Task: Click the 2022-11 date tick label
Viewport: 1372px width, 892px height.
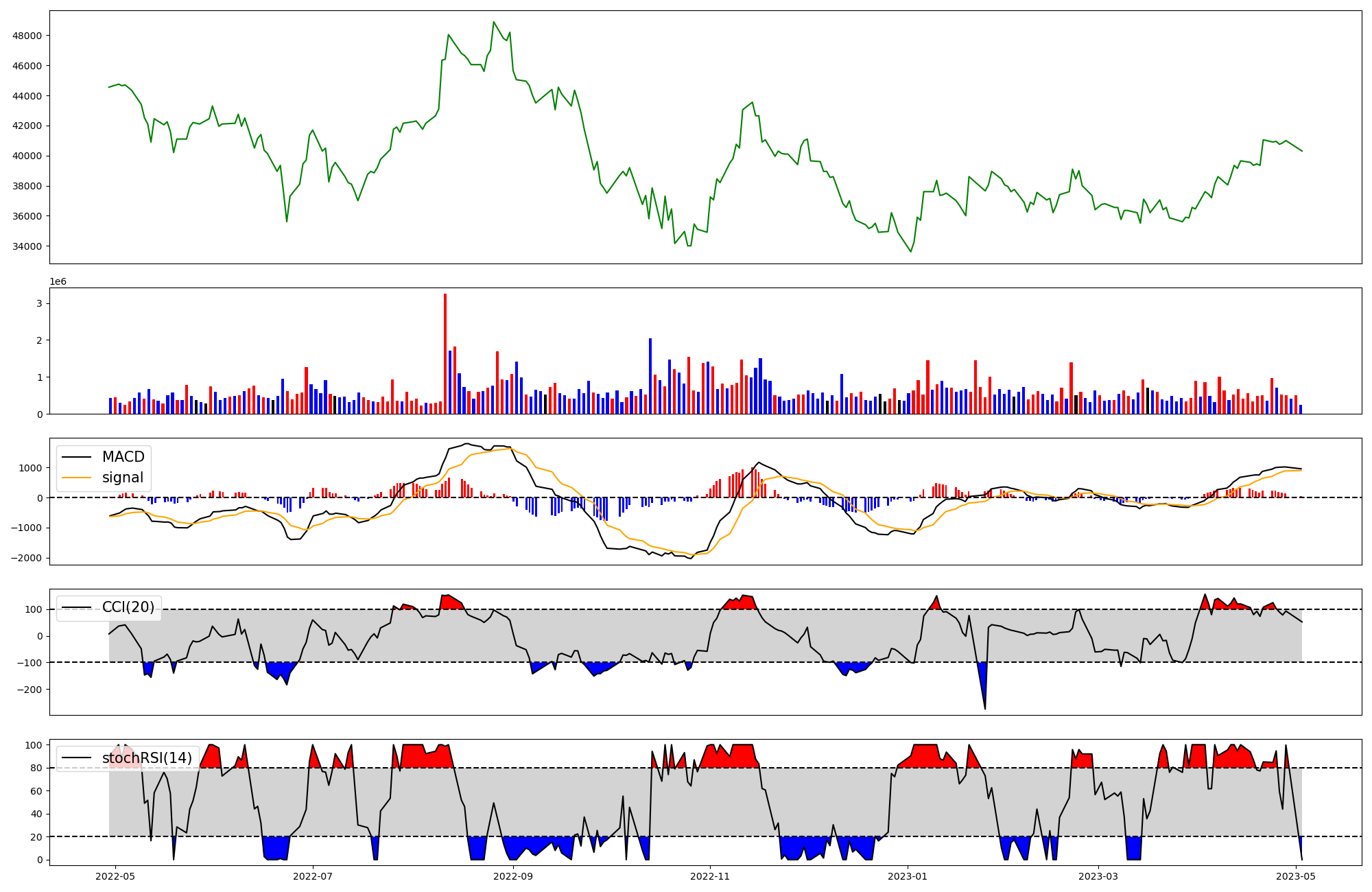Action: click(x=710, y=876)
